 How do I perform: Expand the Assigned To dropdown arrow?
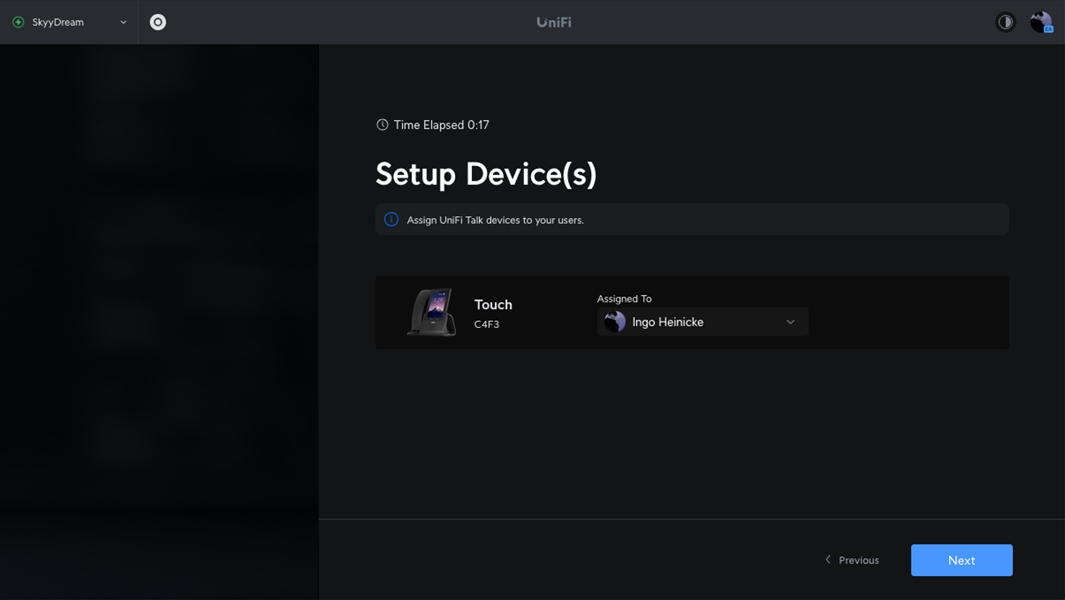point(790,322)
